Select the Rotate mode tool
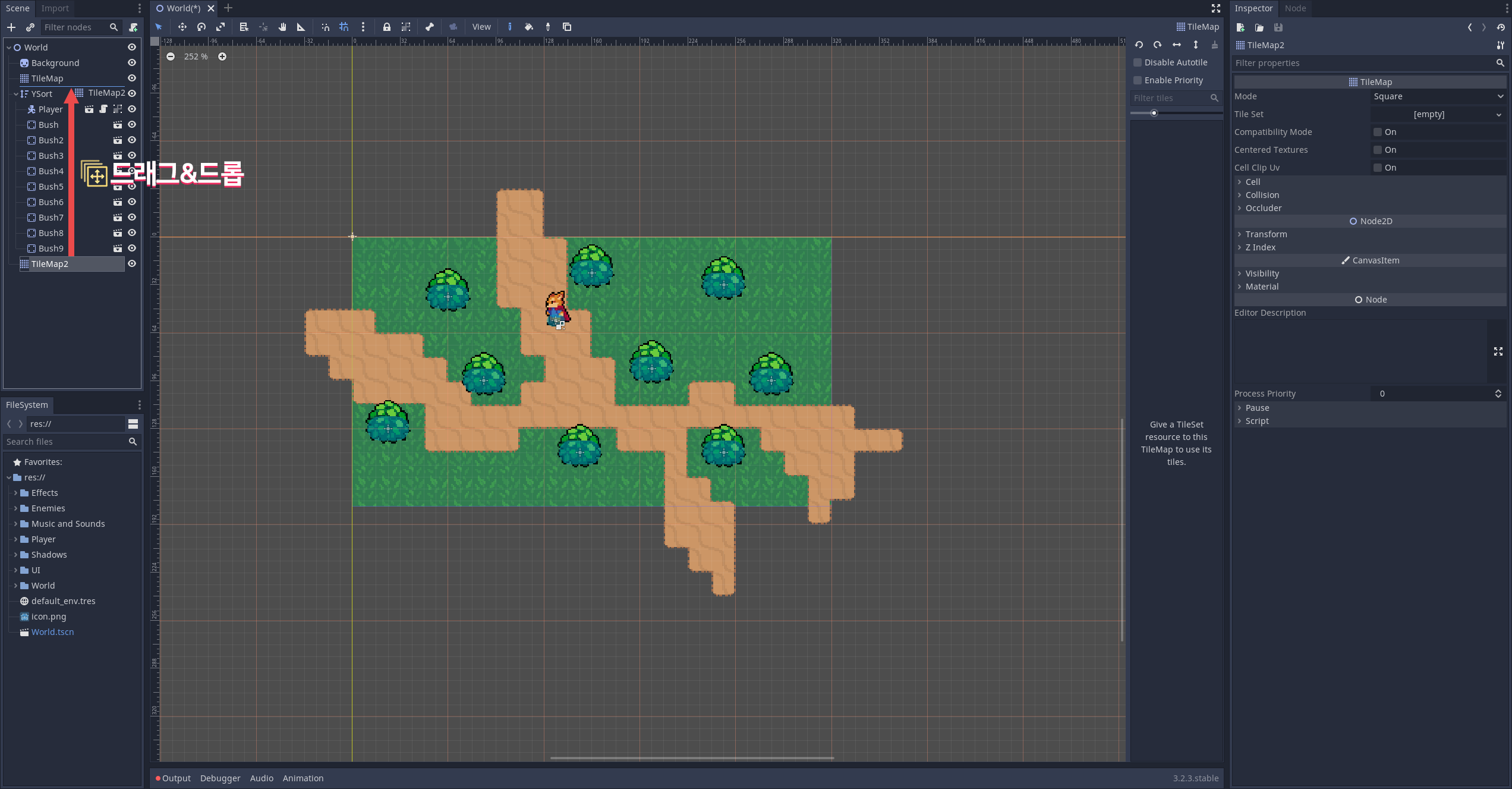 (x=201, y=27)
